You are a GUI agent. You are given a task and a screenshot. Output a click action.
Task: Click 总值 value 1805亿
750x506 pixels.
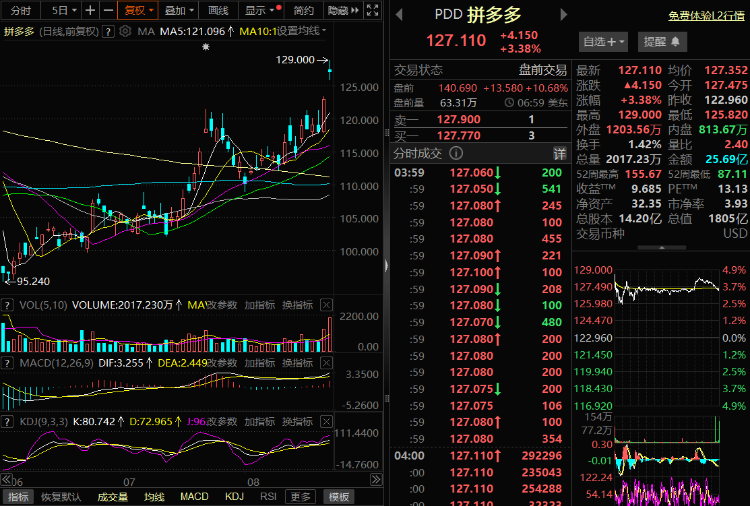tap(728, 219)
